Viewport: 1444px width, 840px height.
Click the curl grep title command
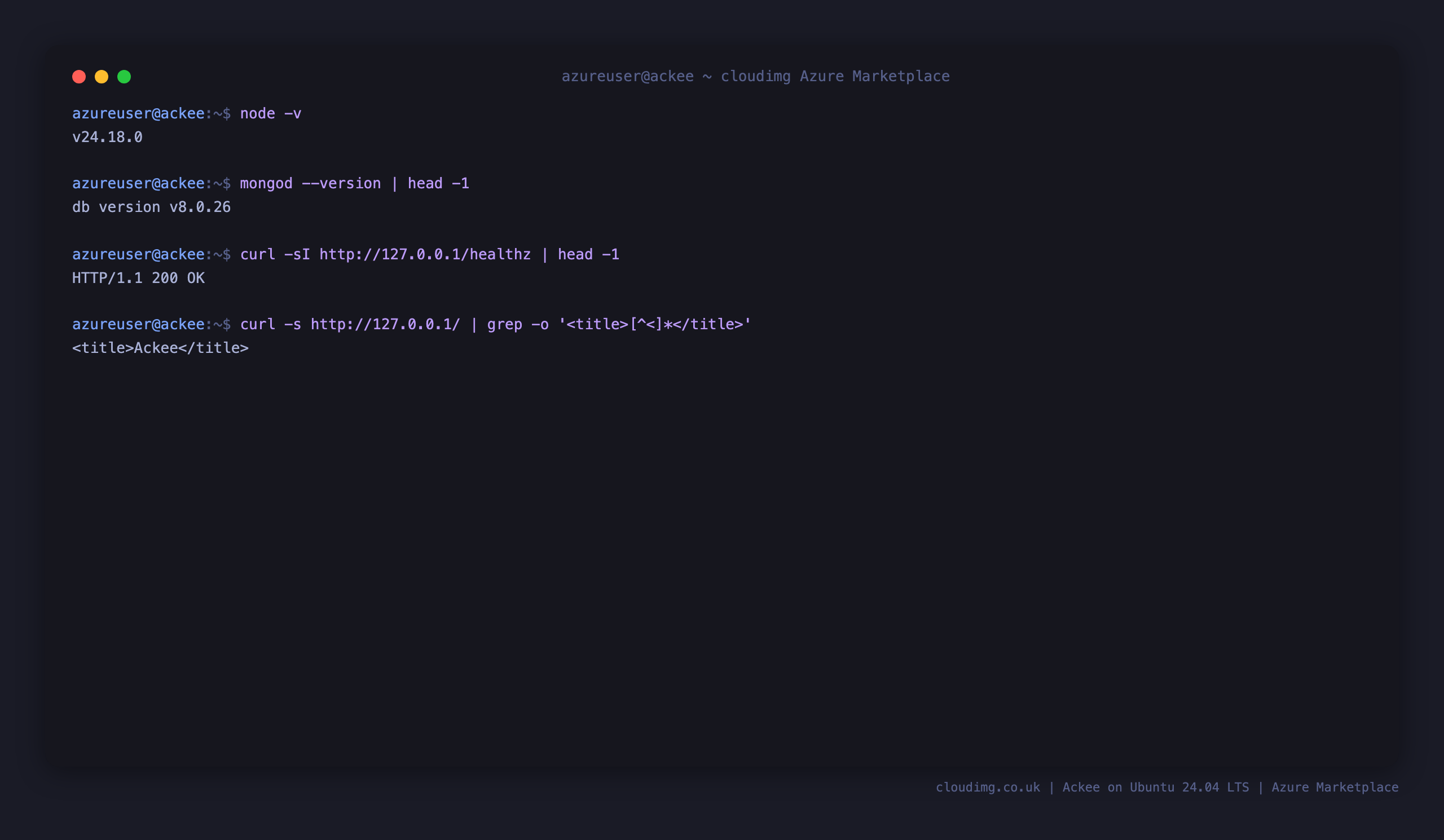[x=495, y=324]
